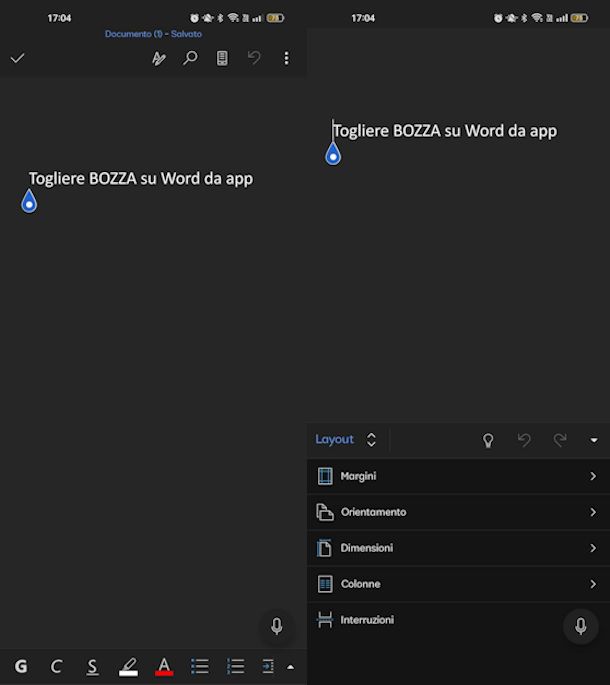Tap the left status bar battery indicator
The image size is (610, 685).
click(275, 18)
